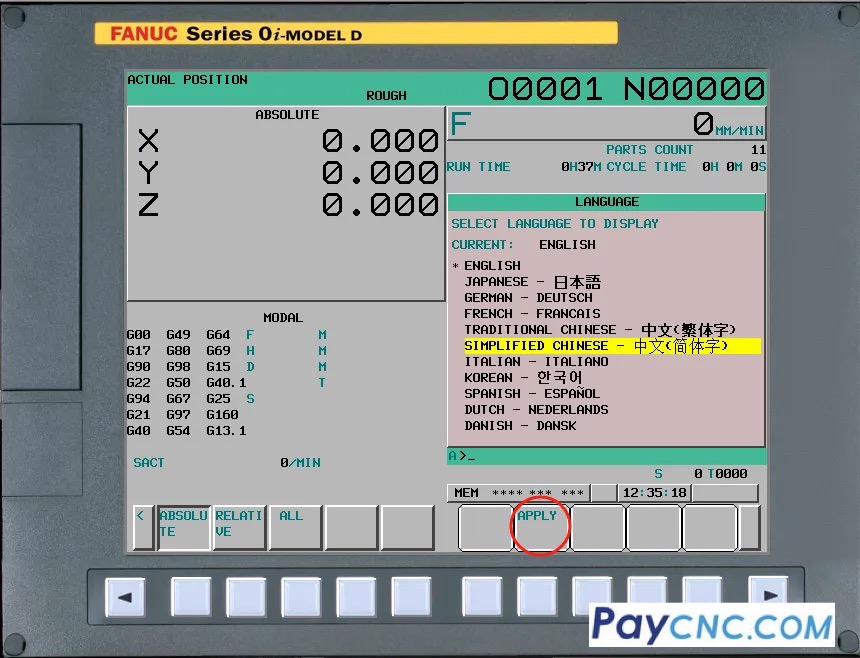Select JAPANESE in the language list
The width and height of the screenshot is (860, 658).
coord(533,282)
